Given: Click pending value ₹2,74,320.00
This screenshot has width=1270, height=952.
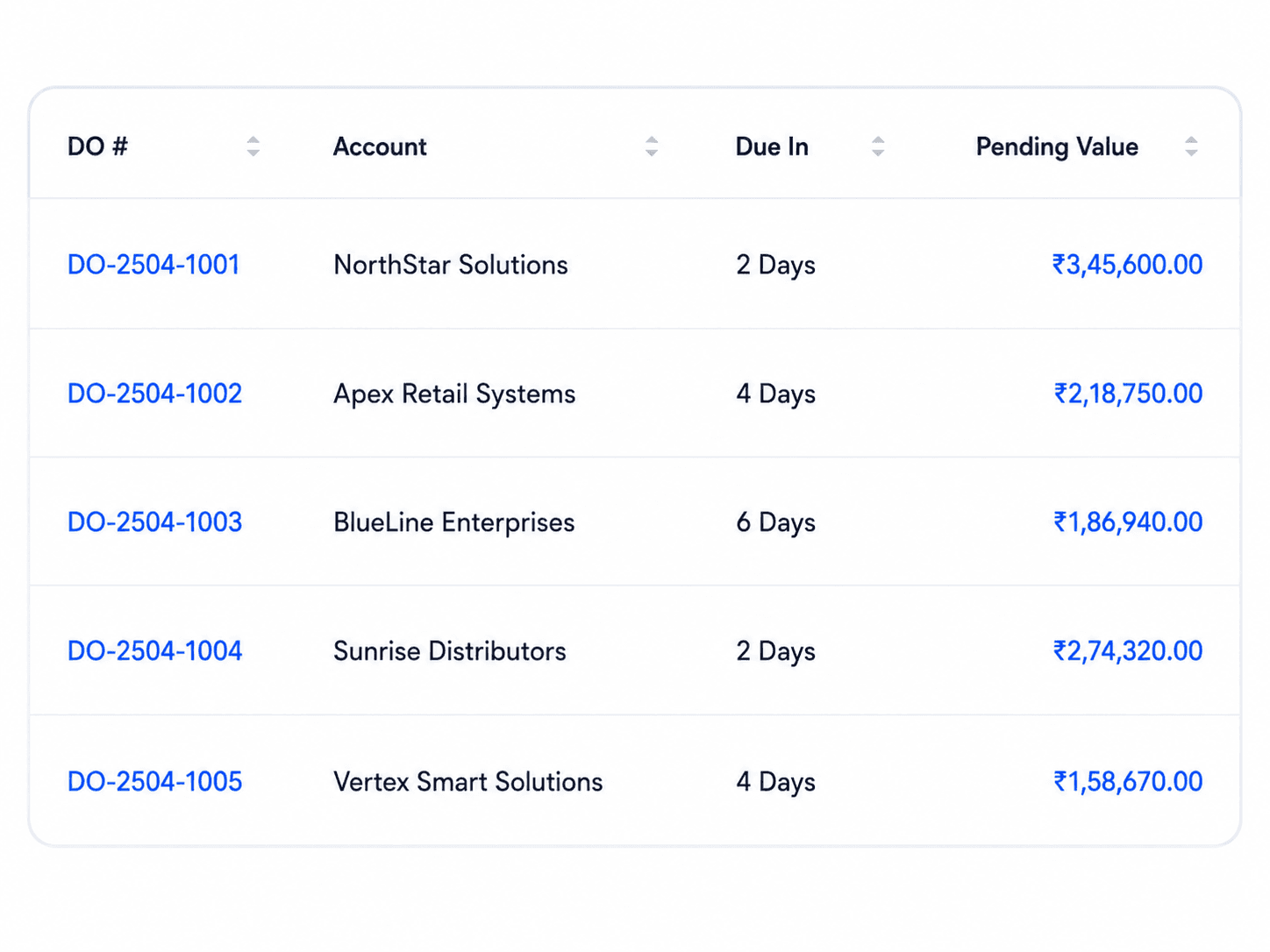Looking at the screenshot, I should tap(1127, 651).
